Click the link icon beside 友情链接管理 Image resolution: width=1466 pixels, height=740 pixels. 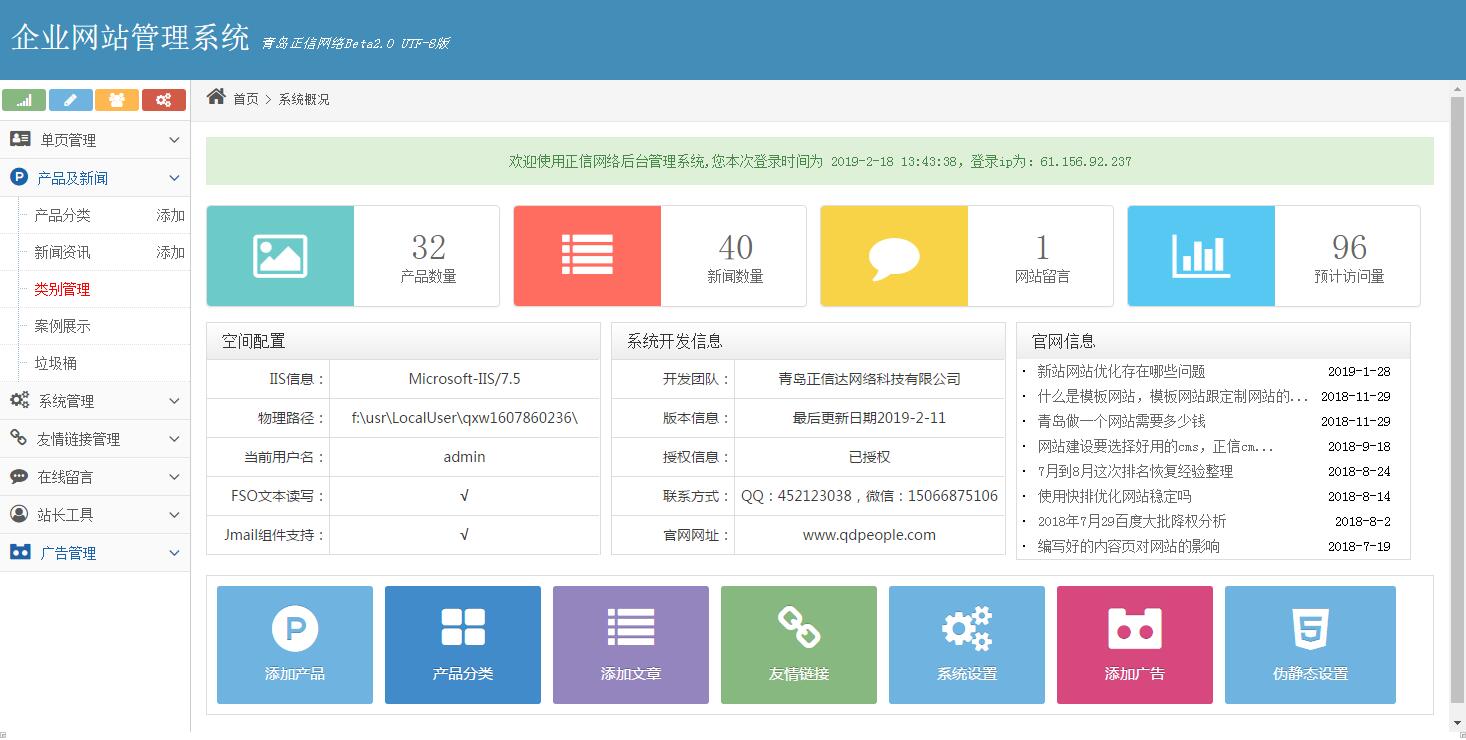click(19, 438)
